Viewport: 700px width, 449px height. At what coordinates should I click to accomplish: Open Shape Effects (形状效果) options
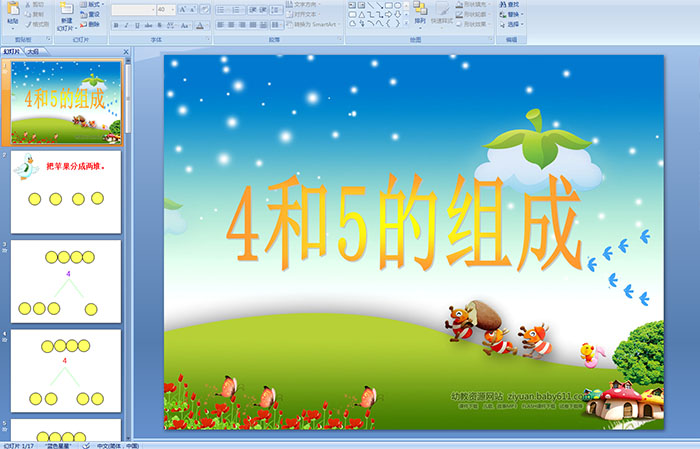[474, 24]
